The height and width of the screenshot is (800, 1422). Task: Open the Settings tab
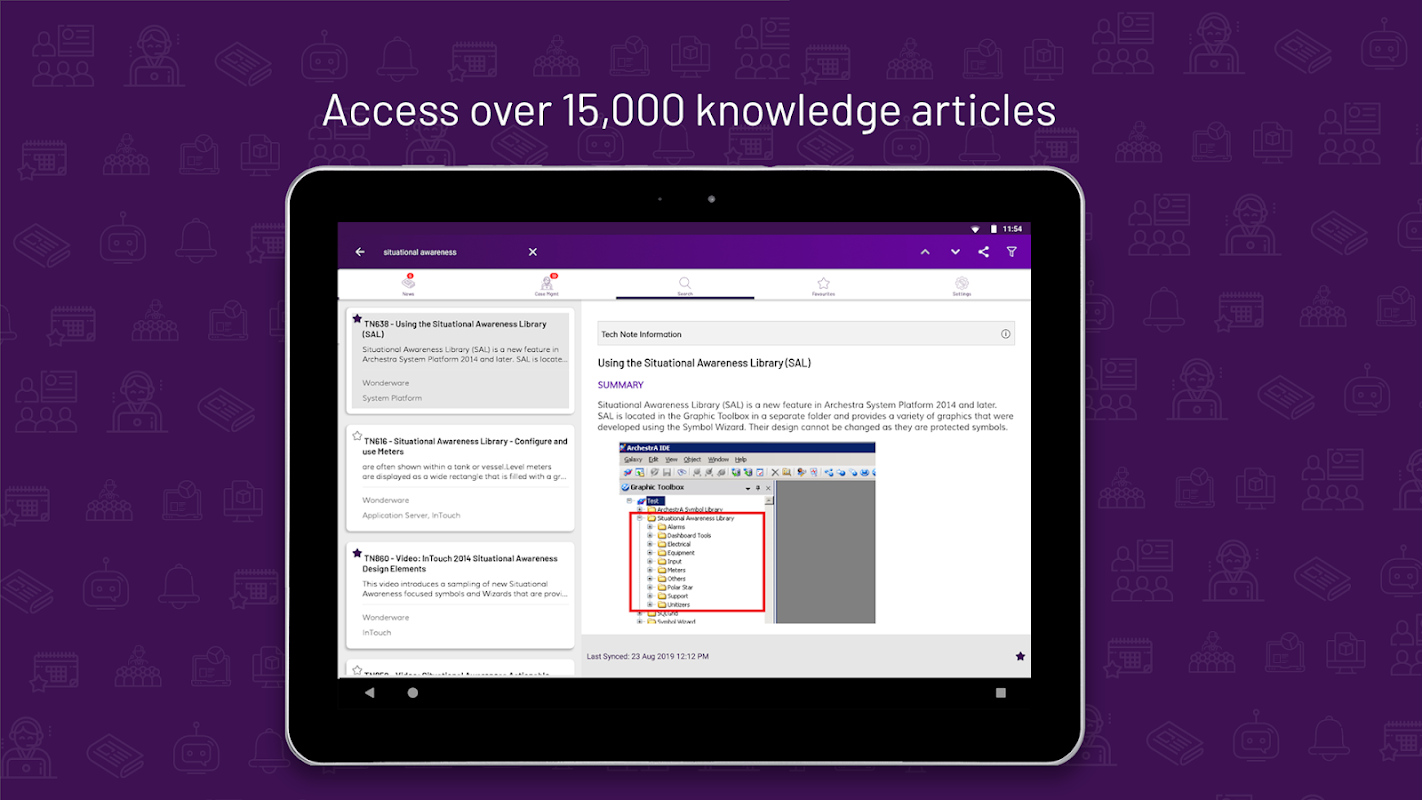coord(961,285)
